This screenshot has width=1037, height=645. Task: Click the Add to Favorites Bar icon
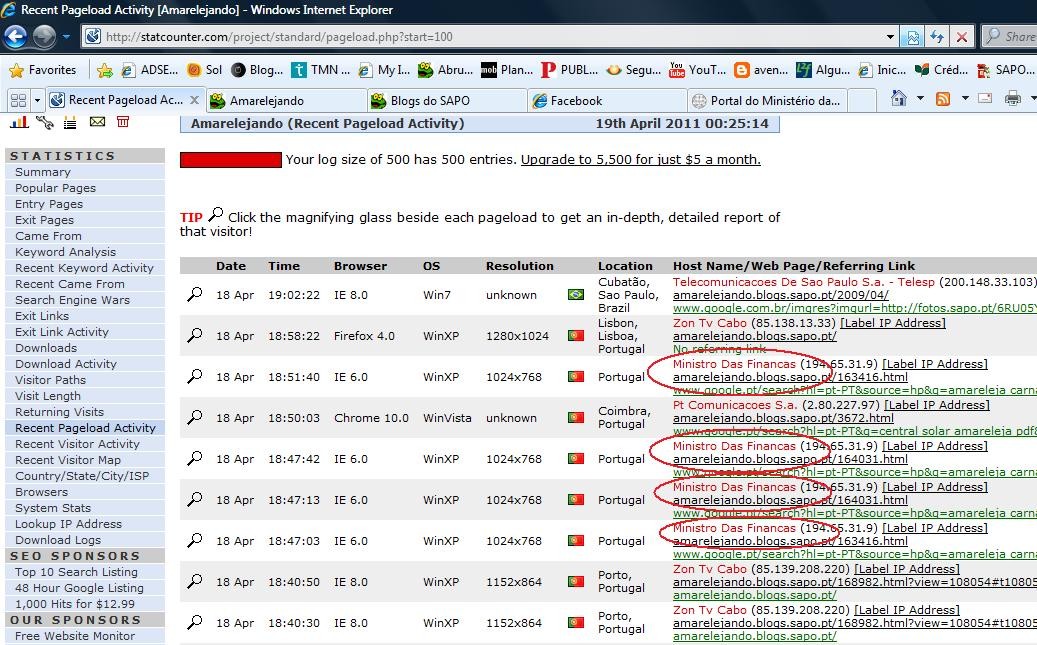click(x=104, y=70)
